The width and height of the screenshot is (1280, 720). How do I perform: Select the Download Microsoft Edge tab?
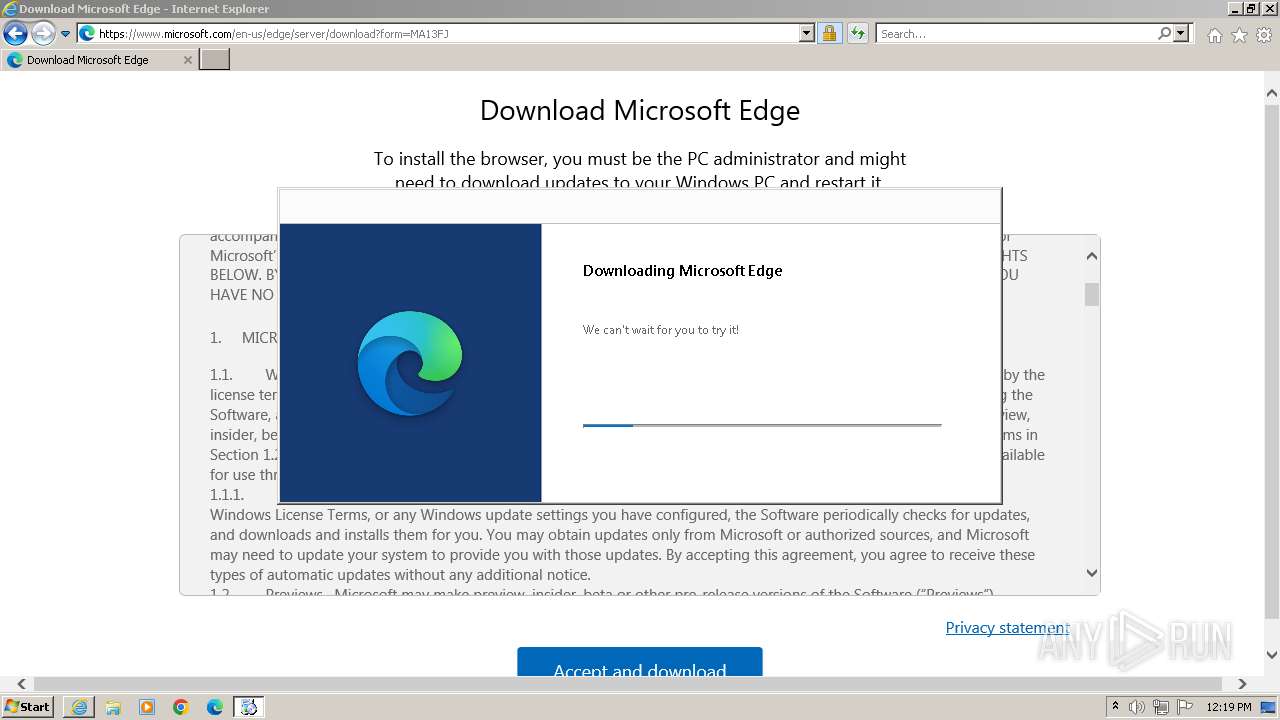point(99,60)
